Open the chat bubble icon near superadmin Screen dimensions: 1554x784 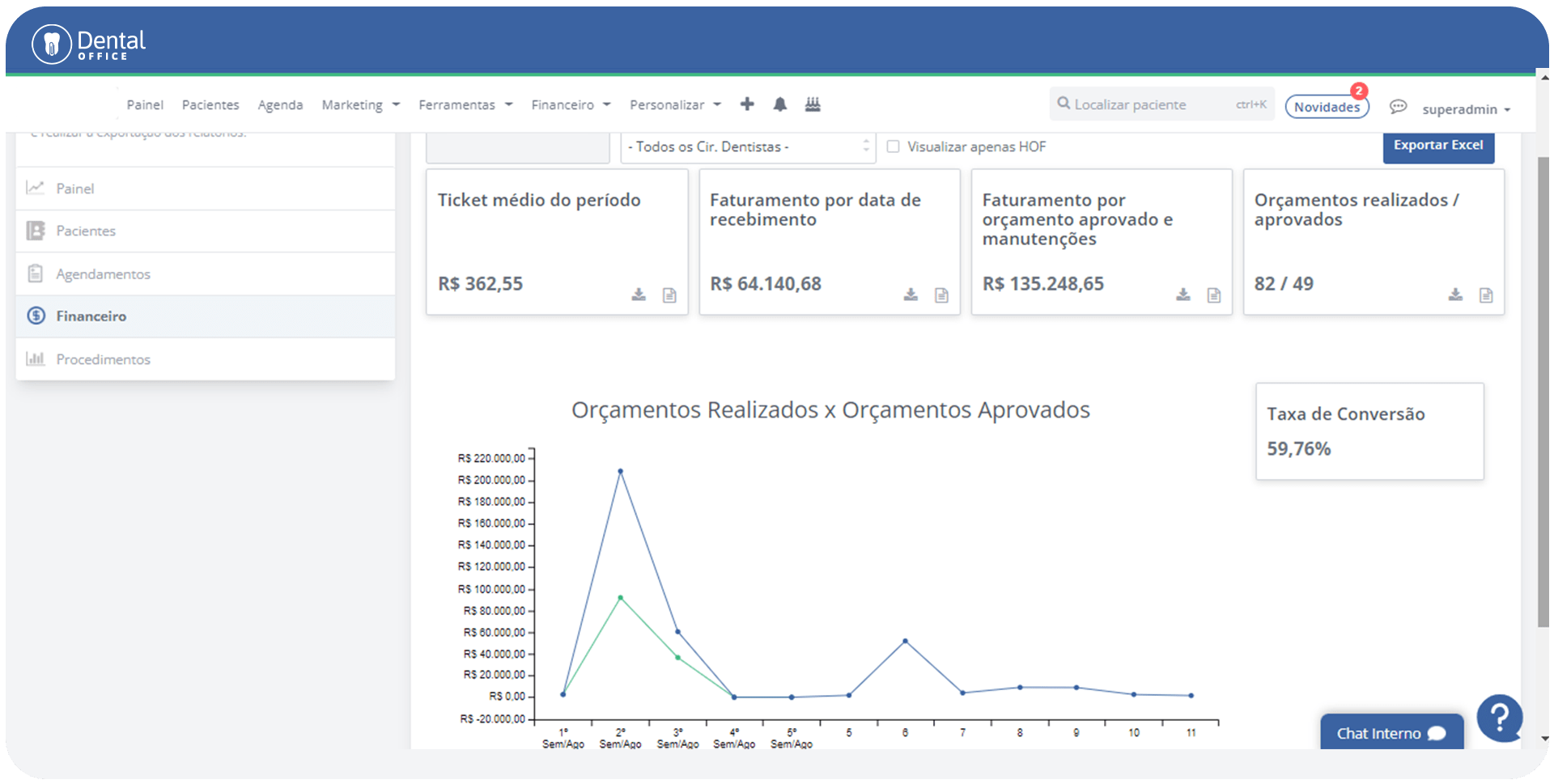[x=1398, y=107]
